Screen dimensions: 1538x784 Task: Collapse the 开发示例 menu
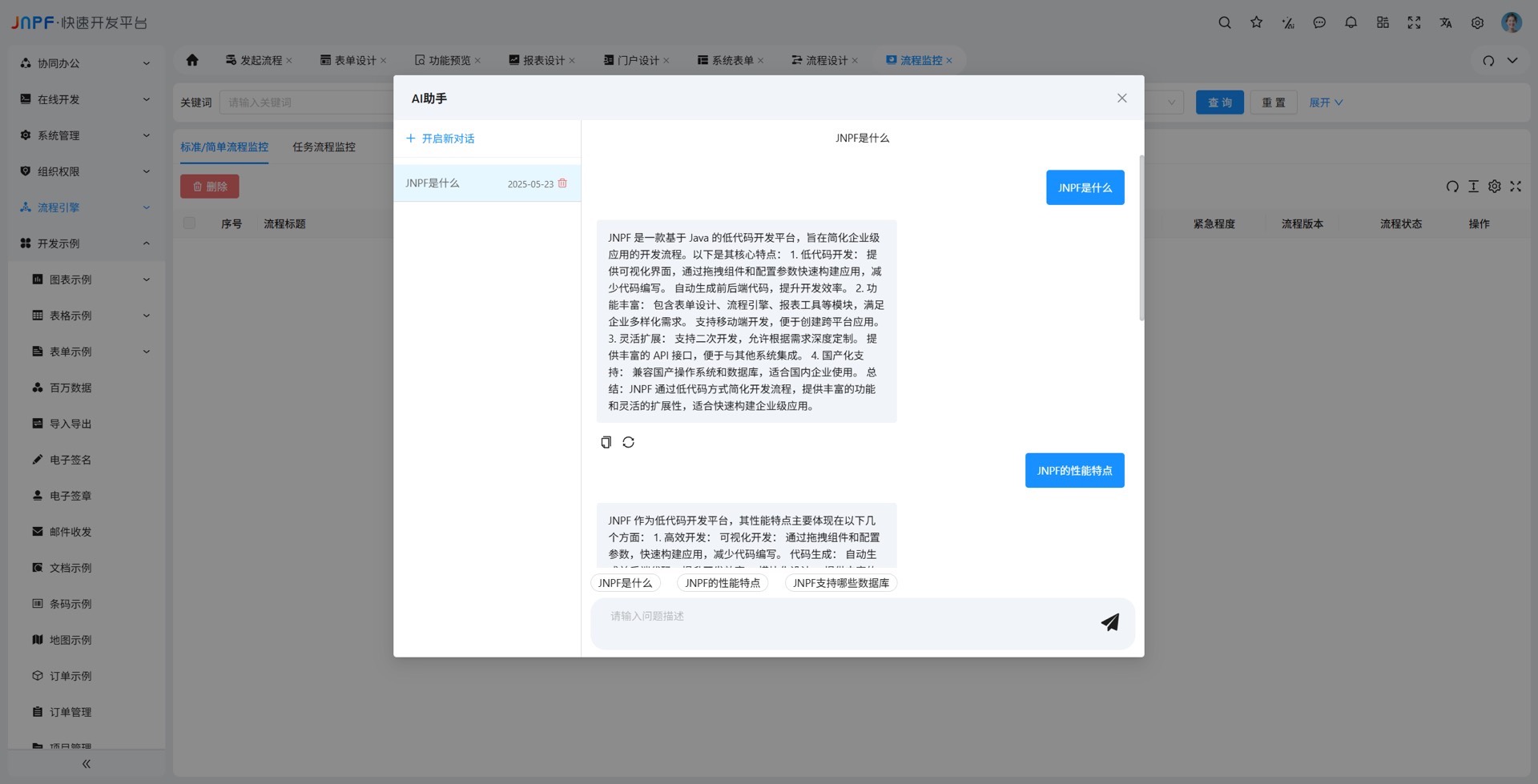(x=87, y=243)
